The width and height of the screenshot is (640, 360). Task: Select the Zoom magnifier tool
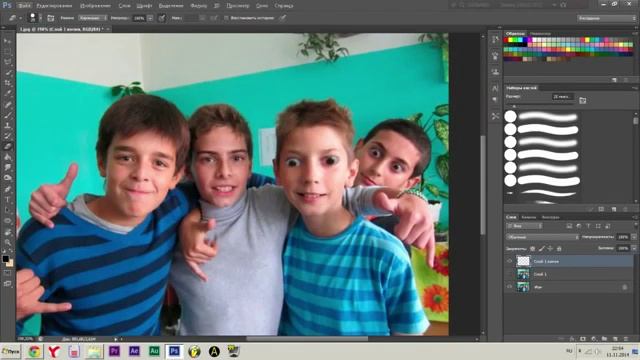(7, 242)
